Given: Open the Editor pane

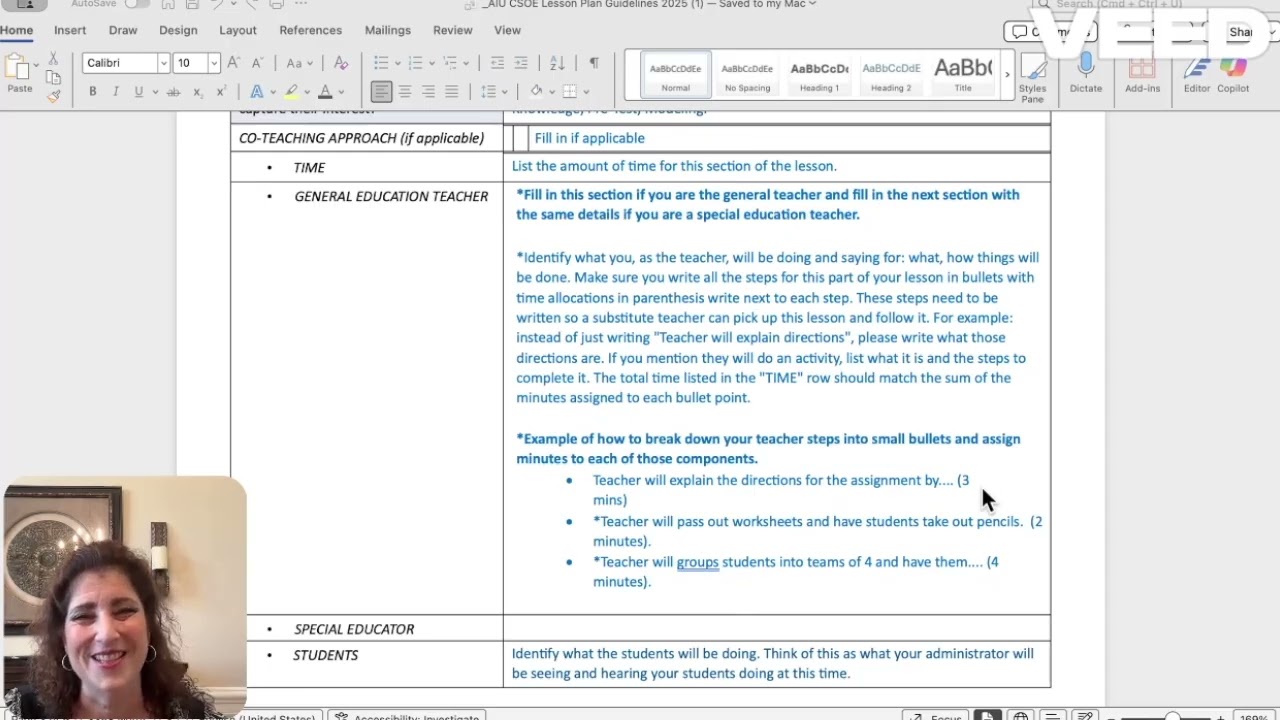Looking at the screenshot, I should click(x=1197, y=74).
